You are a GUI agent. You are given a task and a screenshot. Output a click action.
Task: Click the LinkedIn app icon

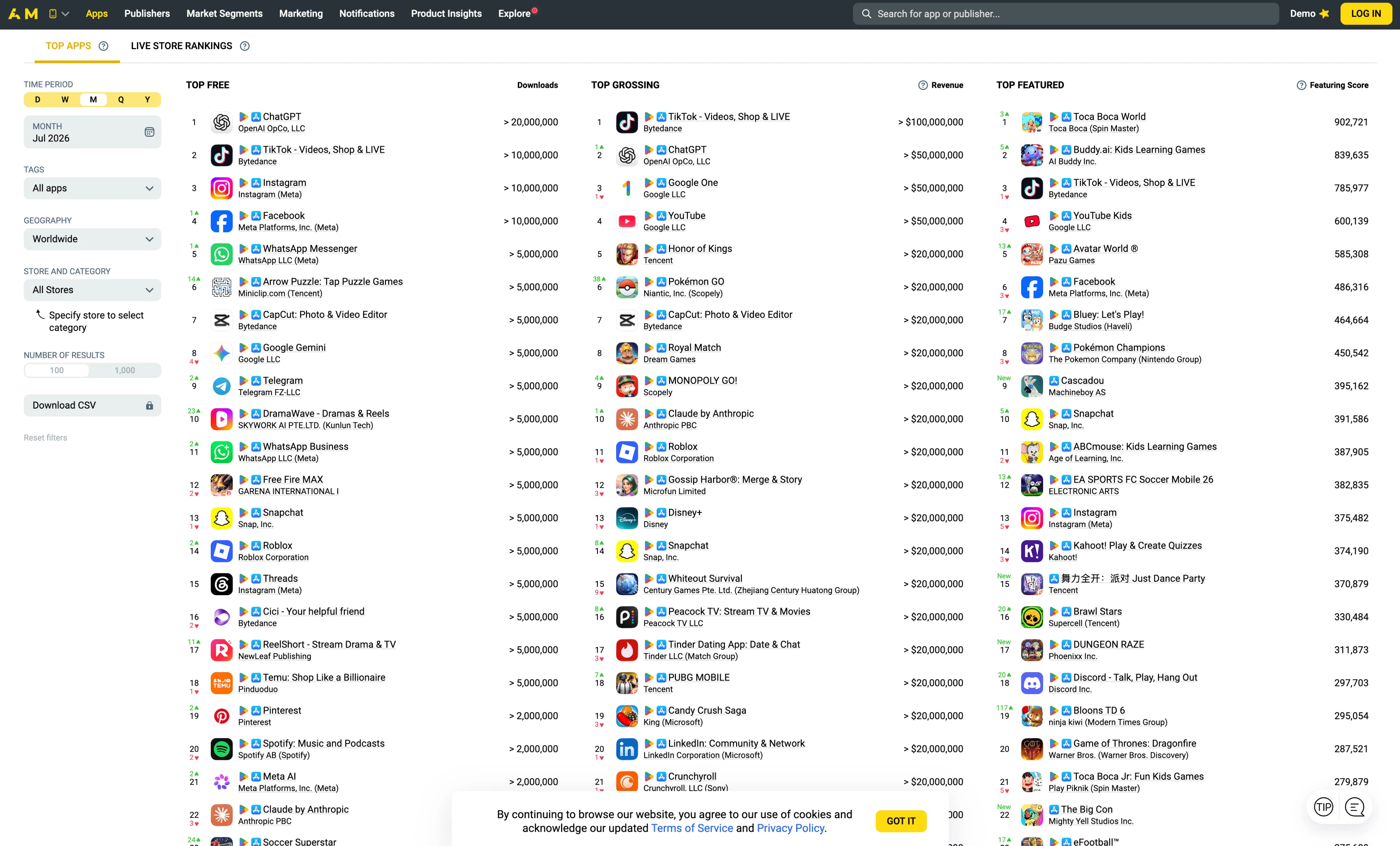(x=627, y=749)
